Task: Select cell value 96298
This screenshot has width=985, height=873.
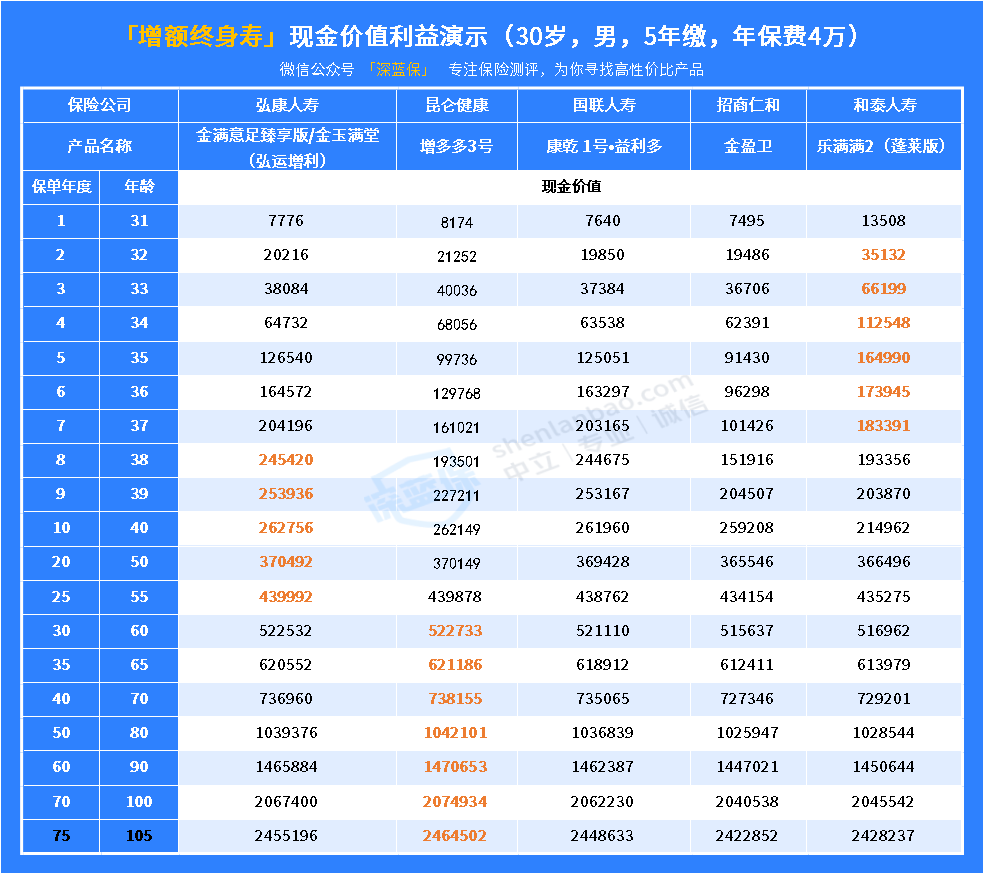Action: click(747, 391)
